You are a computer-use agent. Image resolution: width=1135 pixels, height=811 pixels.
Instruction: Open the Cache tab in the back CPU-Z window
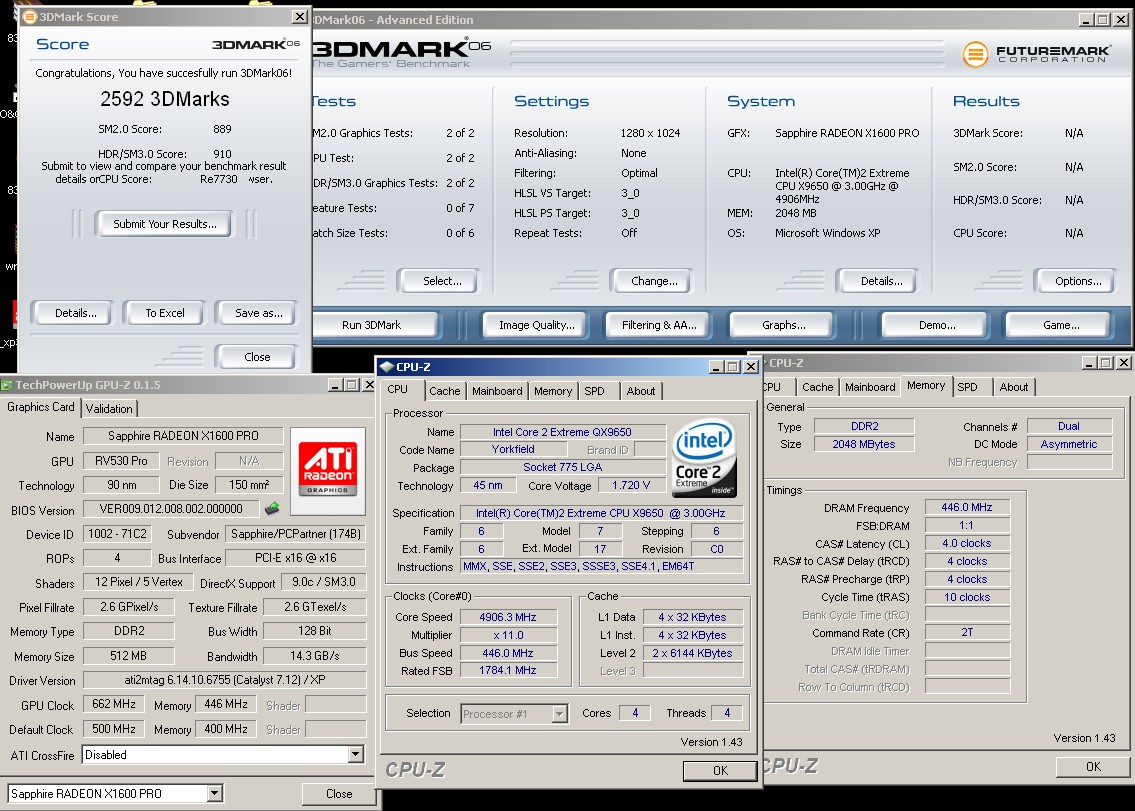817,387
